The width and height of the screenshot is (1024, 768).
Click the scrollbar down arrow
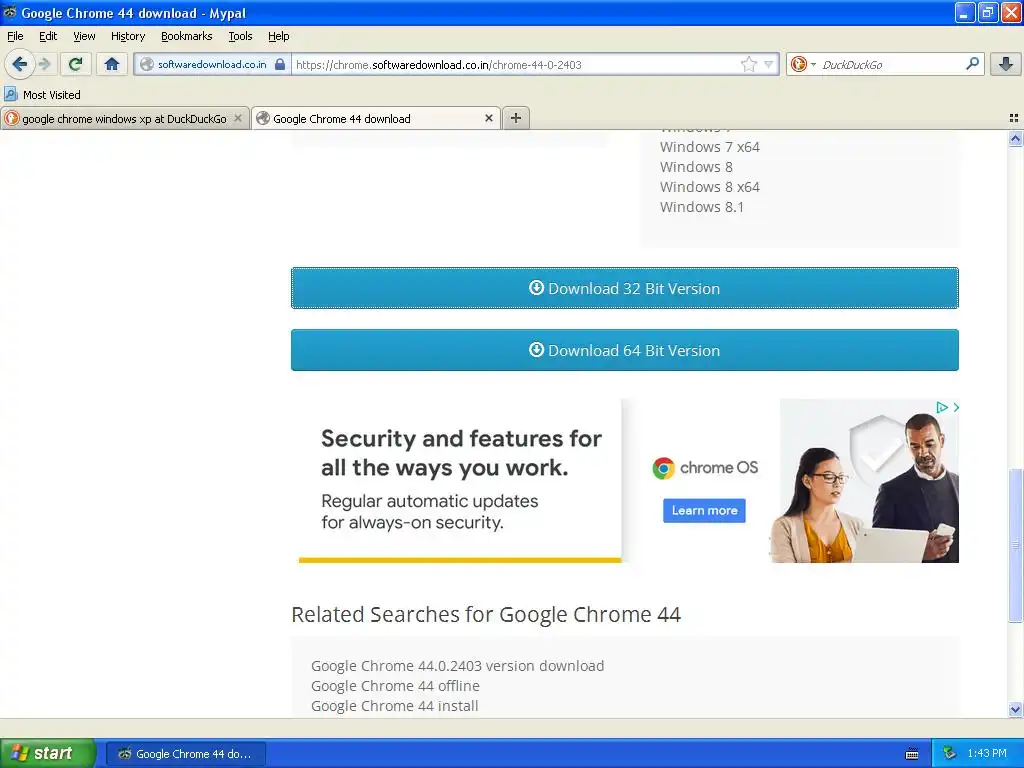coord(1015,710)
